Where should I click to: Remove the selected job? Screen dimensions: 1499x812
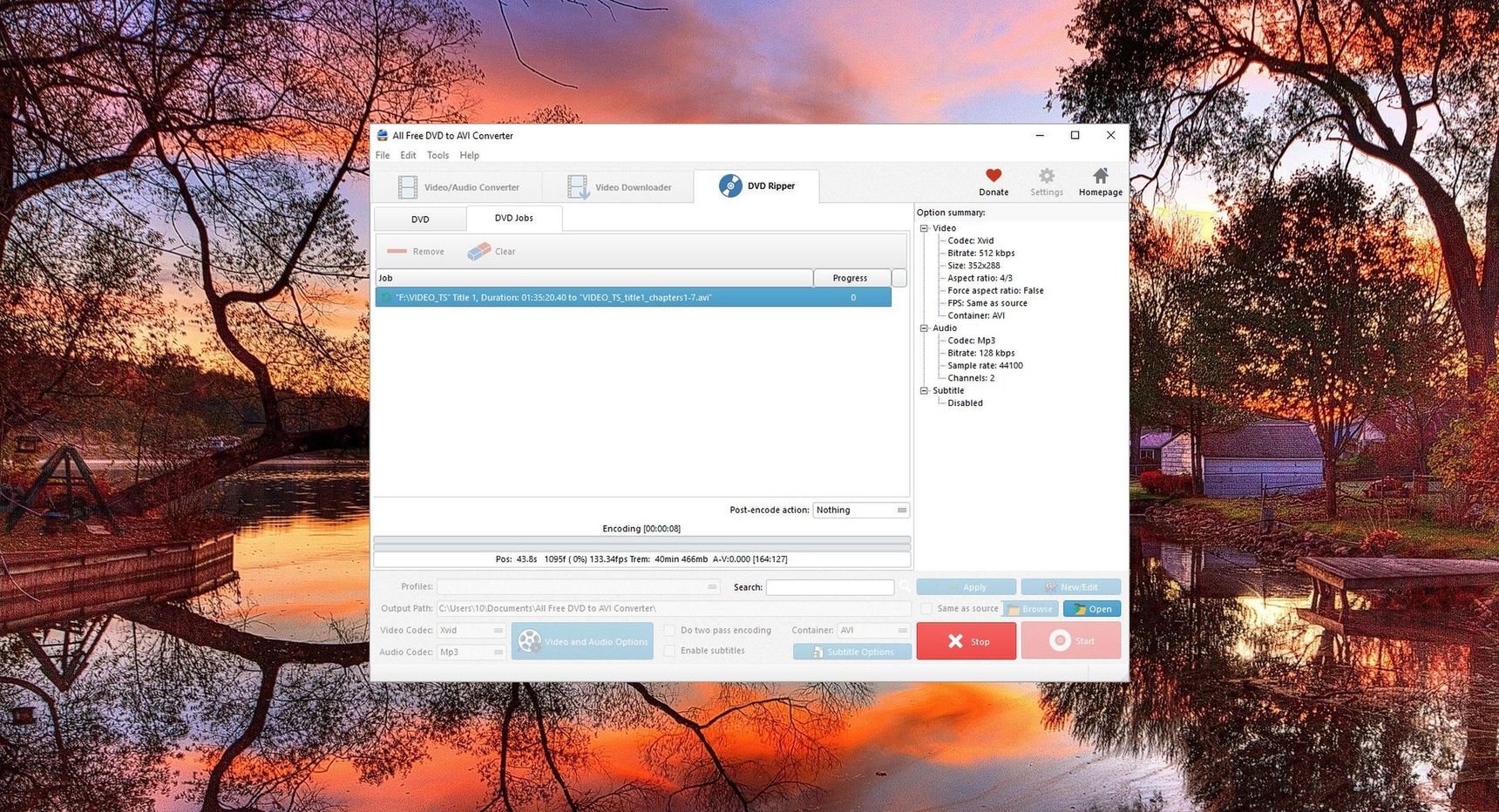pyautogui.click(x=416, y=251)
